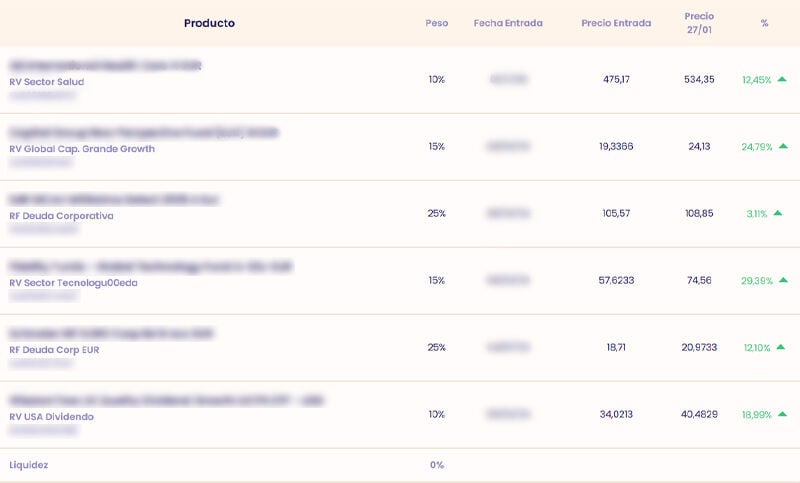Click the up arrow next to 18,99%

(x=782, y=414)
